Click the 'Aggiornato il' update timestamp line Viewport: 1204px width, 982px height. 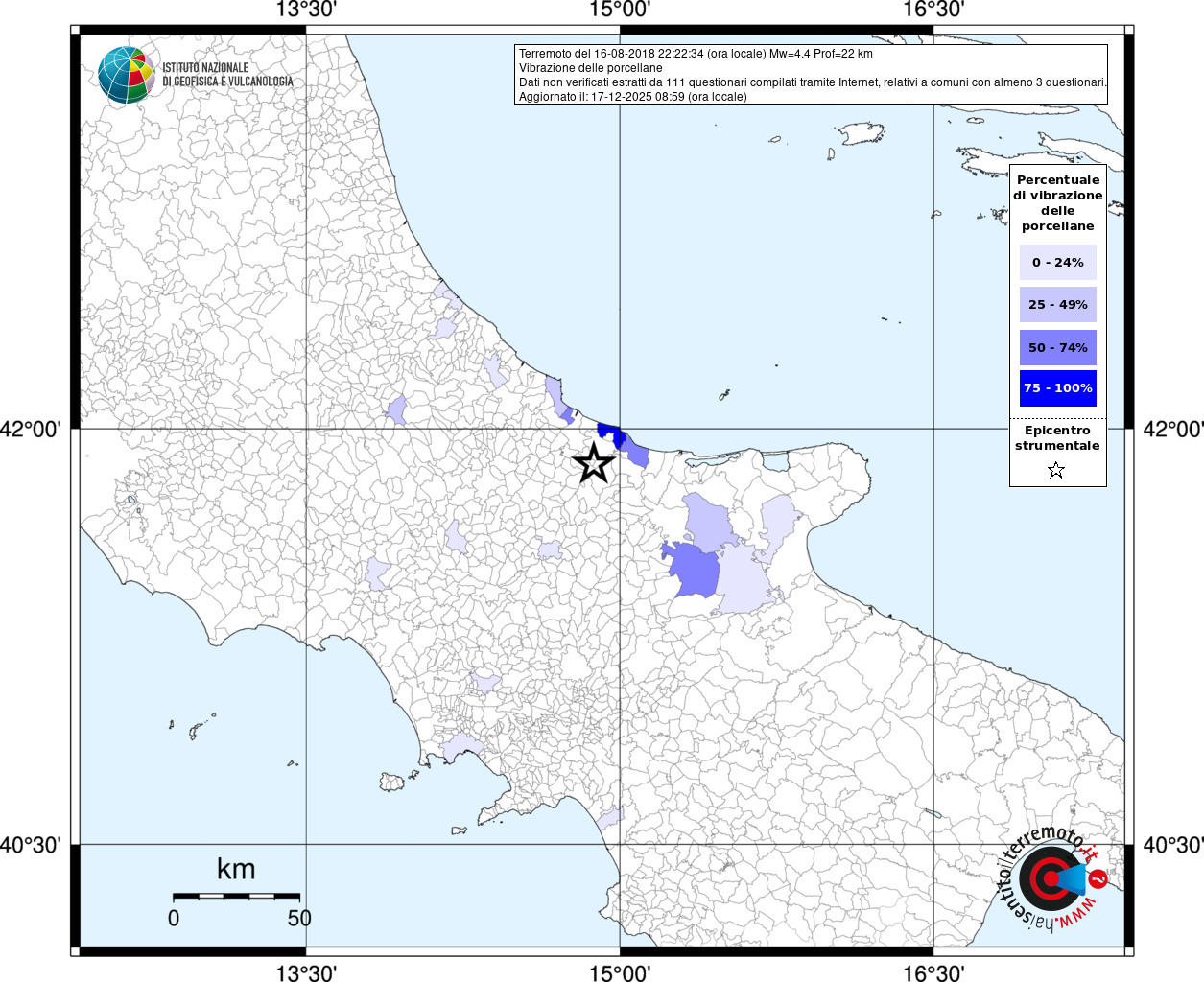coord(632,97)
